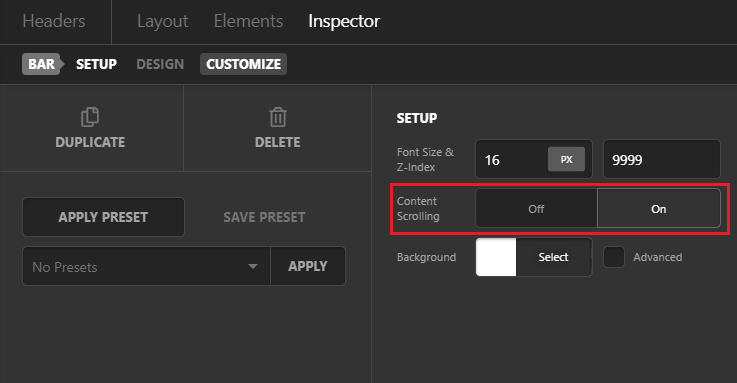Click the SETUP panel heading text
The width and height of the screenshot is (737, 383).
coord(417,118)
